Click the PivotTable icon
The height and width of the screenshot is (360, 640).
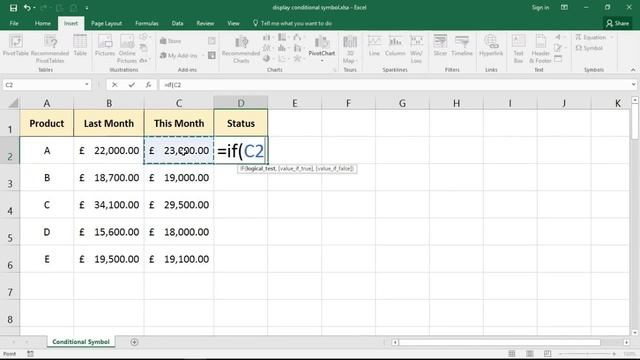16,45
